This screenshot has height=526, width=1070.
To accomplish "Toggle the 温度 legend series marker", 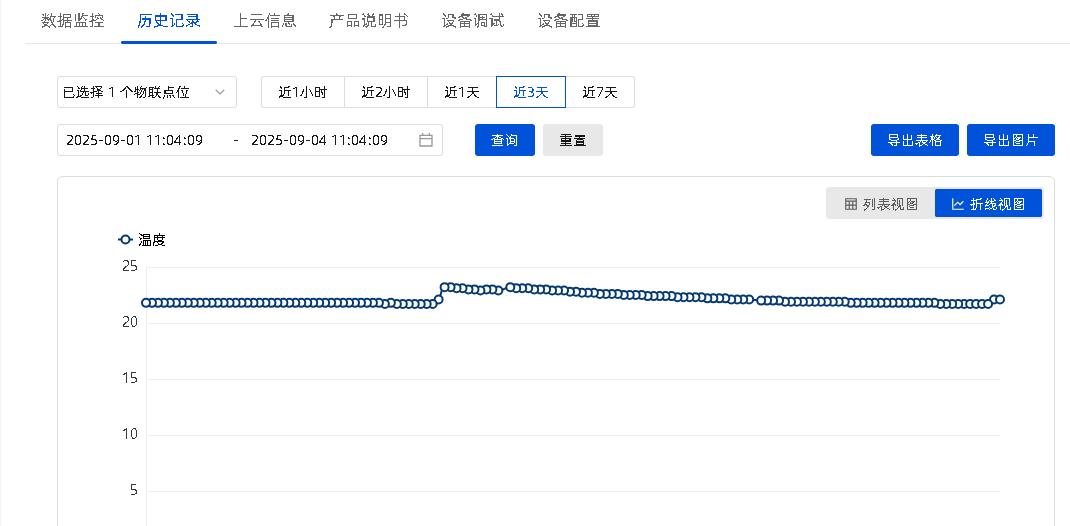I will 126,240.
